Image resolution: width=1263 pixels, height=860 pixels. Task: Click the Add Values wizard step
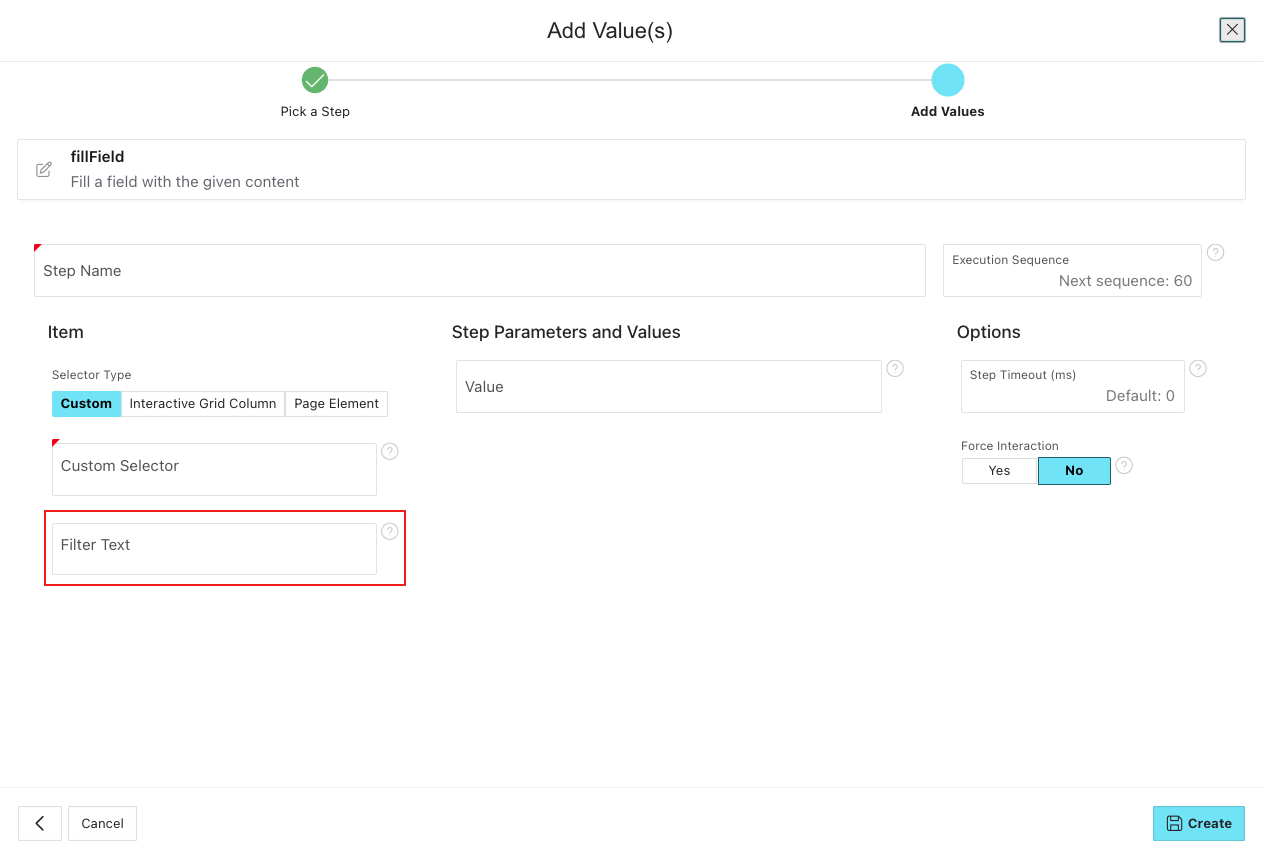(x=947, y=80)
